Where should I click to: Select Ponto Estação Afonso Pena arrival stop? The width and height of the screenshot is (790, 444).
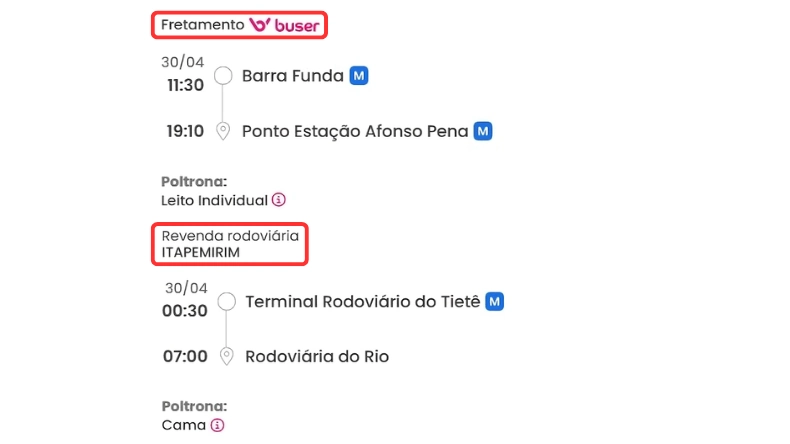coord(355,131)
